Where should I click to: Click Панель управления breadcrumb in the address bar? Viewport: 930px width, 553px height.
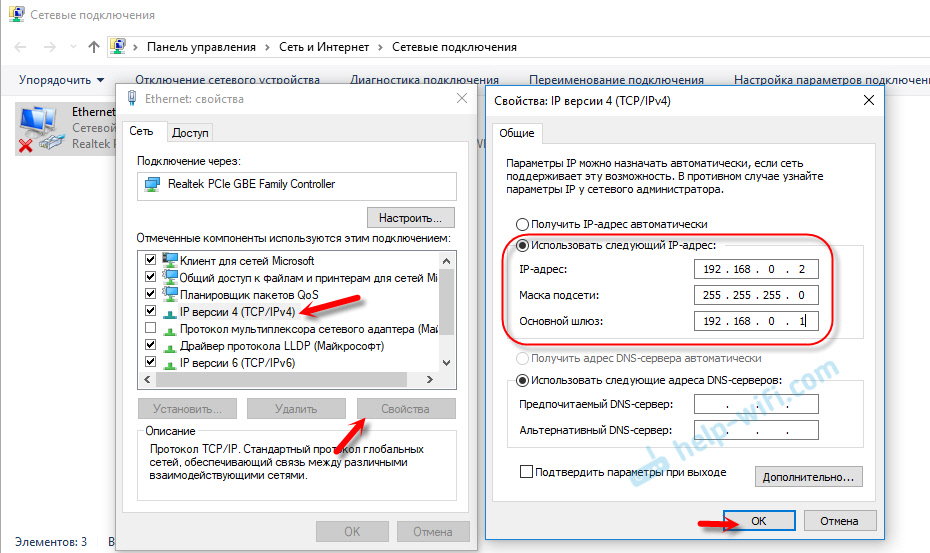(201, 47)
